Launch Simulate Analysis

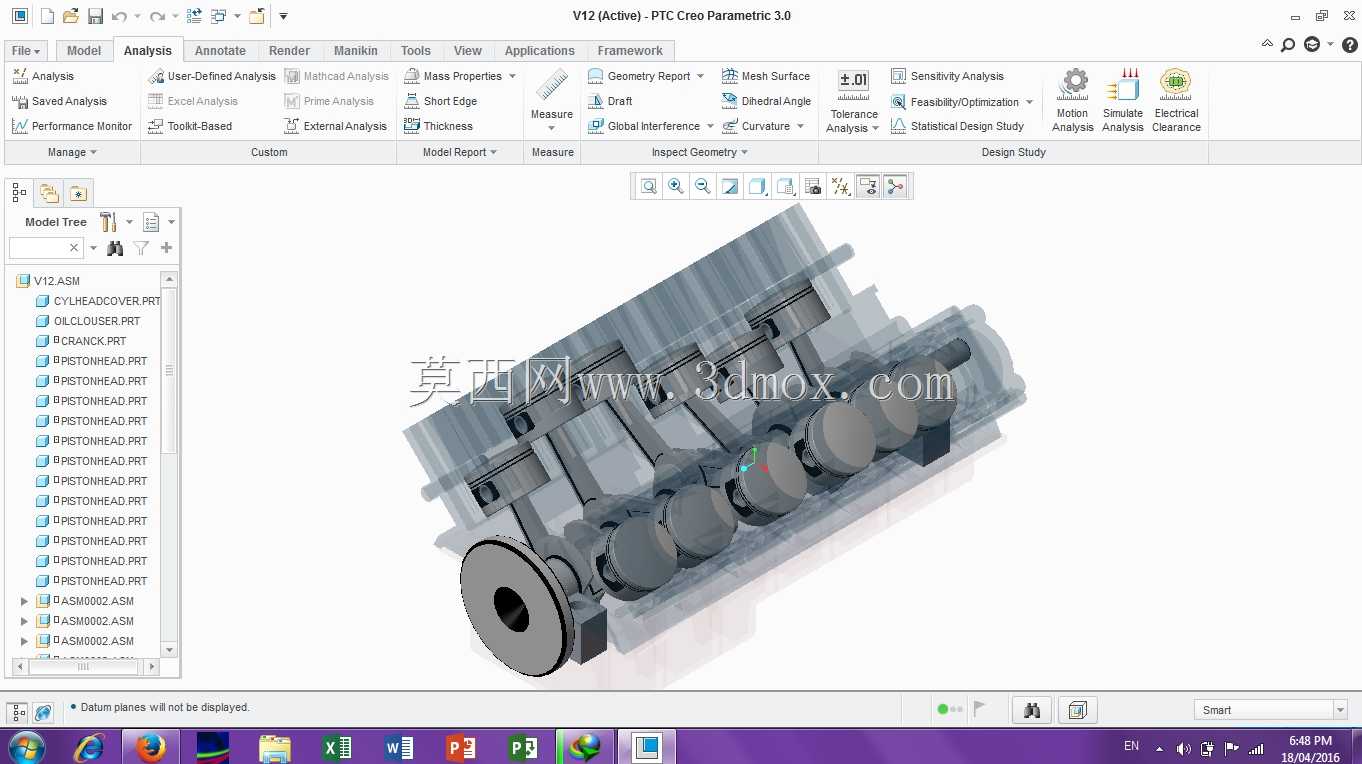pyautogui.click(x=1123, y=100)
